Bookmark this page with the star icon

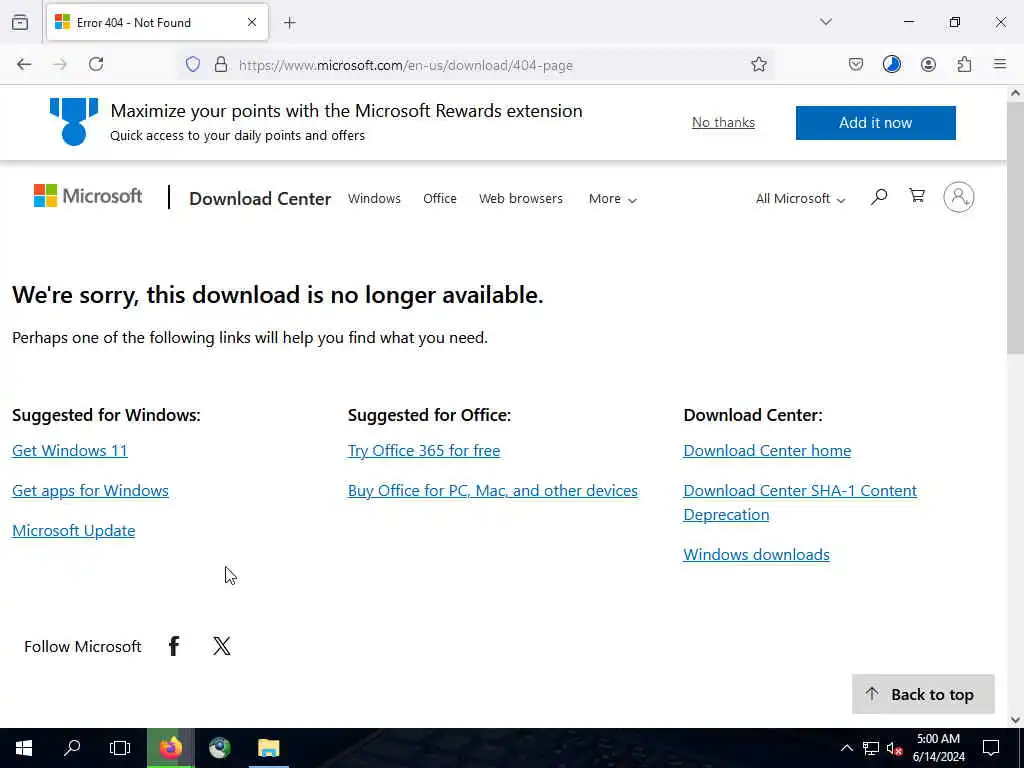coord(758,64)
